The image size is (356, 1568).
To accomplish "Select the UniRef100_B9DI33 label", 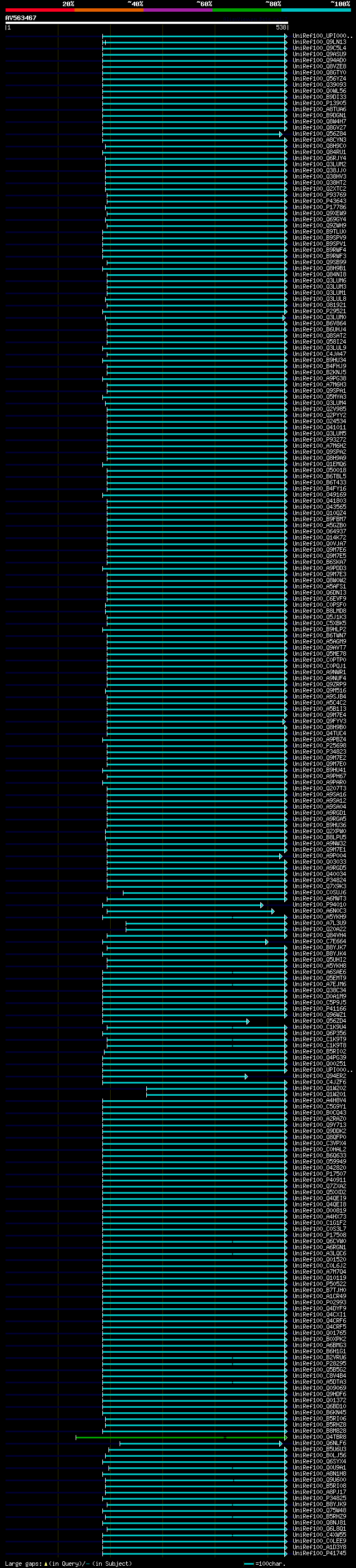I will coord(319,97).
